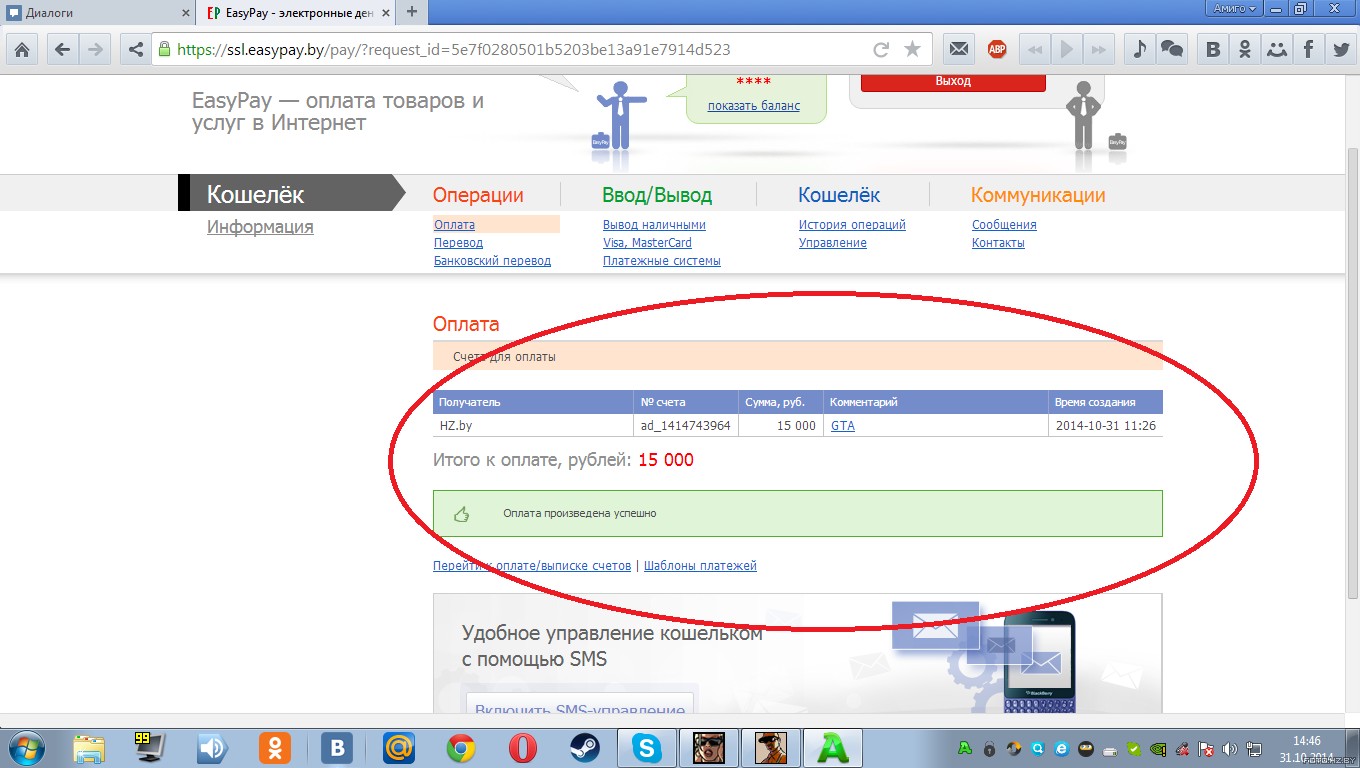
Task: Open the Управление link
Action: coord(832,243)
